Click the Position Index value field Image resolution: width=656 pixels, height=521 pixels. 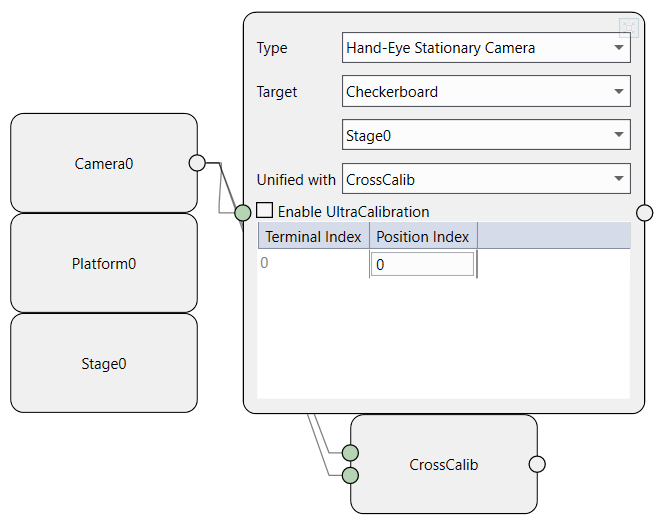point(422,264)
